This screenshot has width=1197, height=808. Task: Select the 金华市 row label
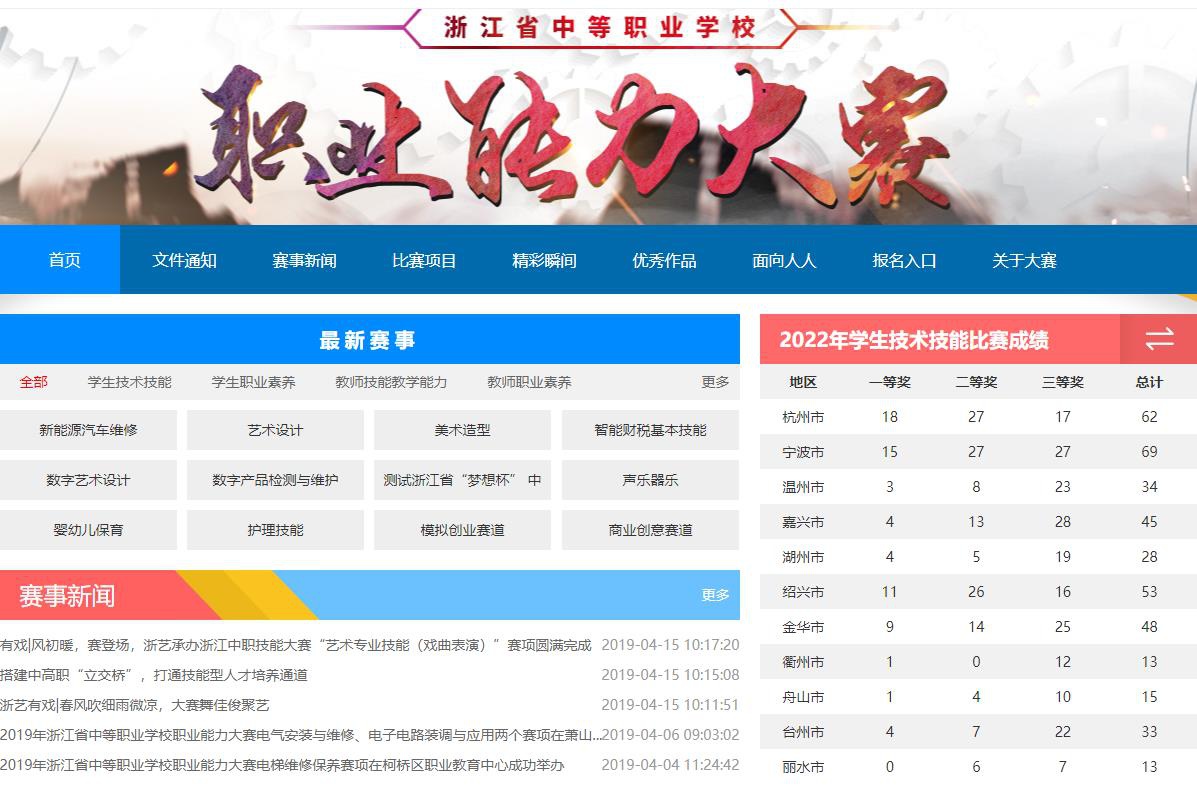803,627
